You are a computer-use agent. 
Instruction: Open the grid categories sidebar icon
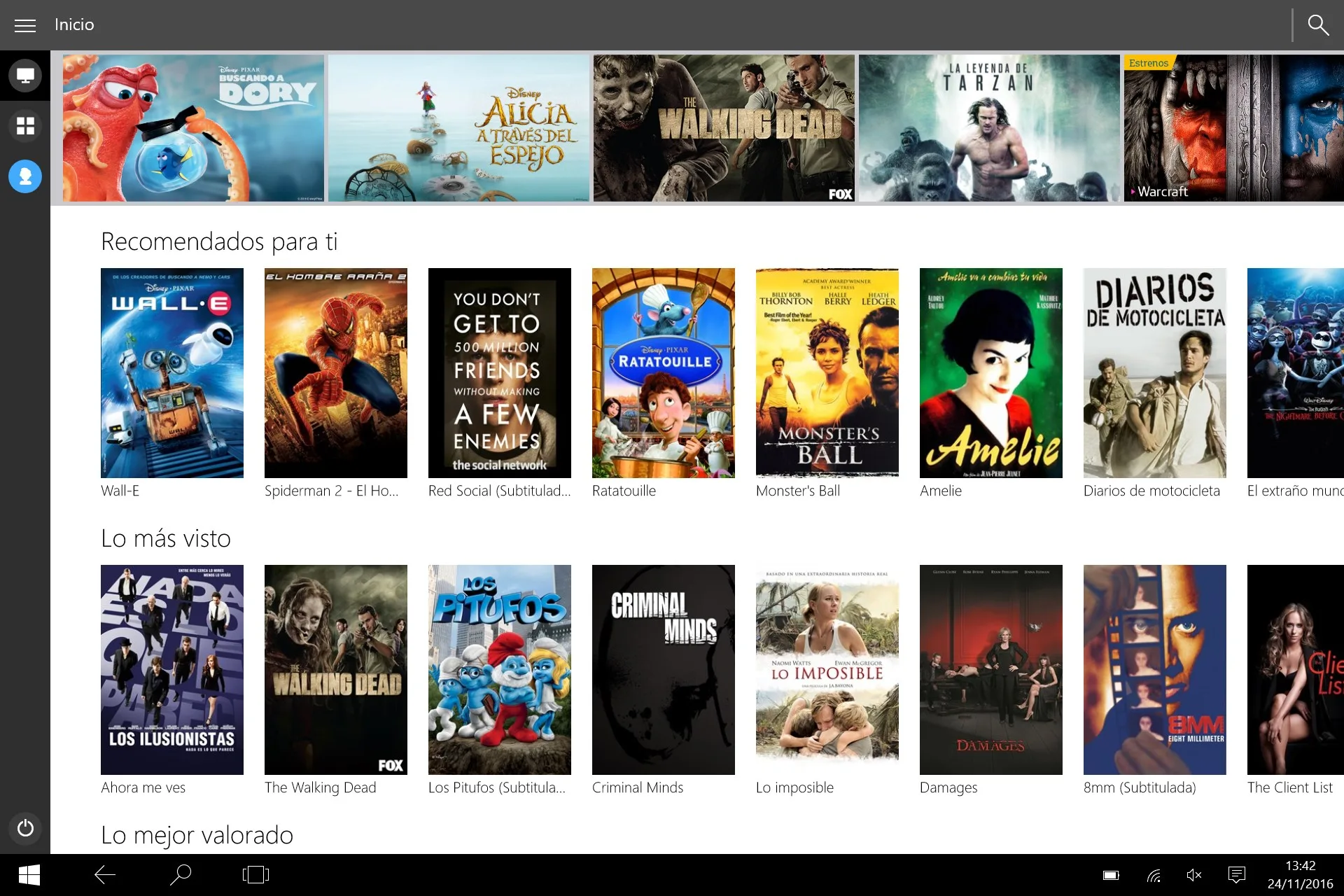coord(25,126)
